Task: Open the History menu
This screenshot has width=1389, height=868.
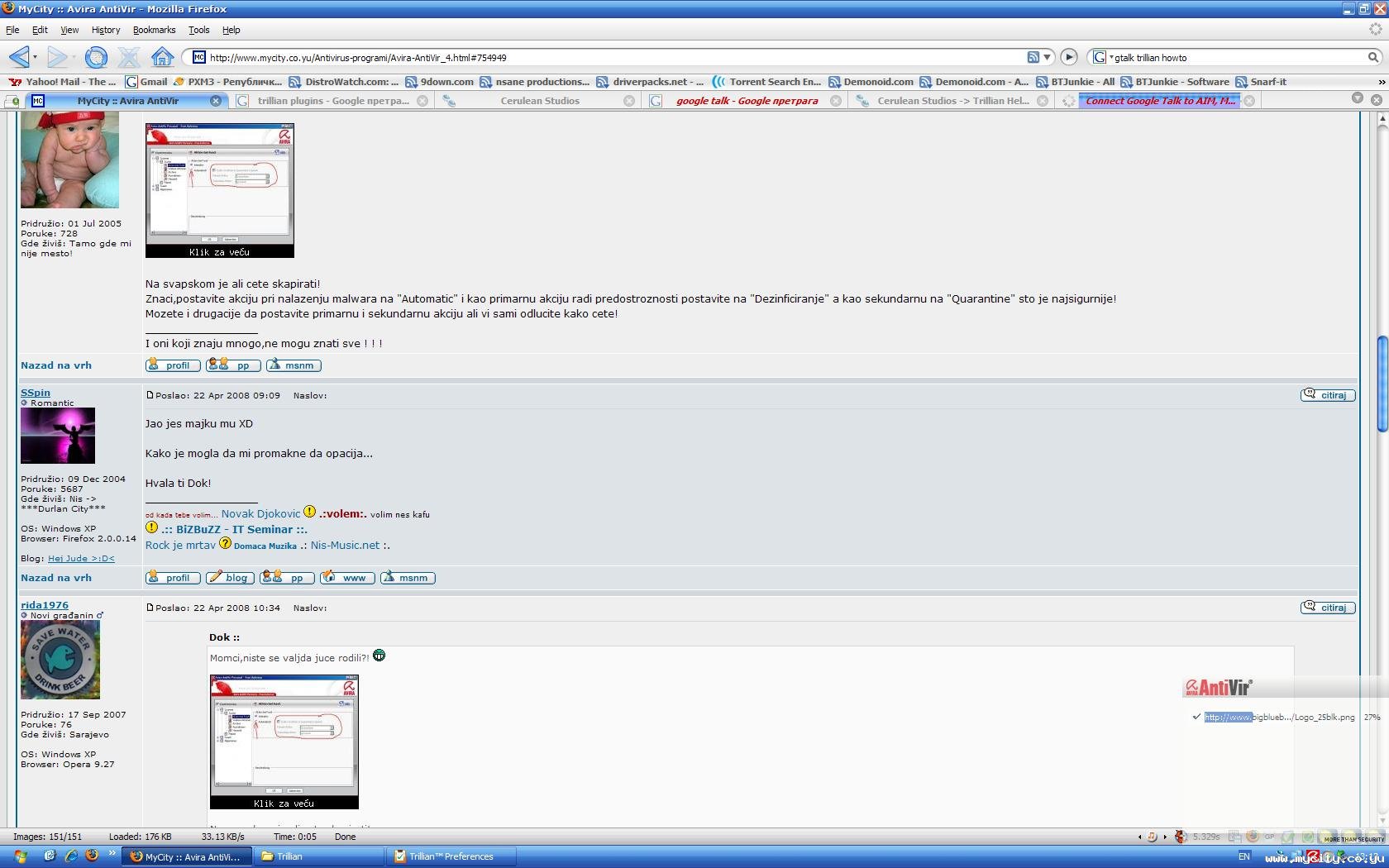Action: (x=106, y=30)
